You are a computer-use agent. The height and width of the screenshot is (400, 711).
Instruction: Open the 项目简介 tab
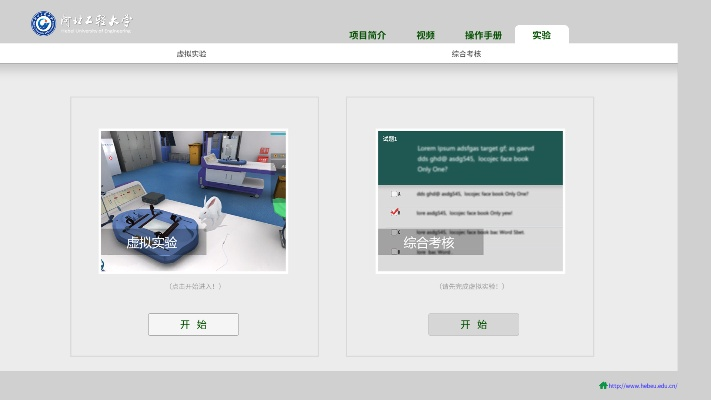click(x=367, y=35)
